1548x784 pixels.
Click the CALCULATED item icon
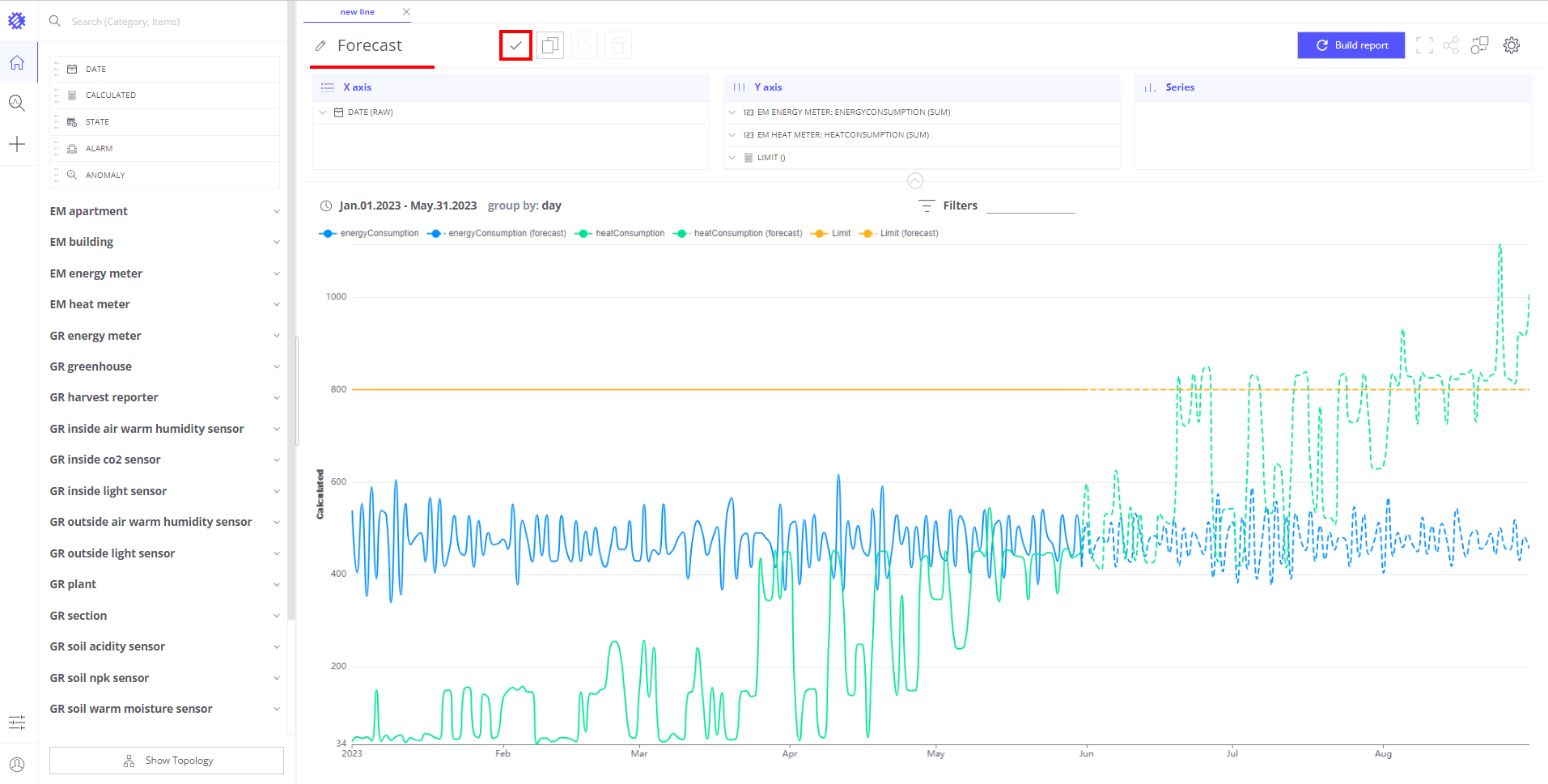point(72,95)
